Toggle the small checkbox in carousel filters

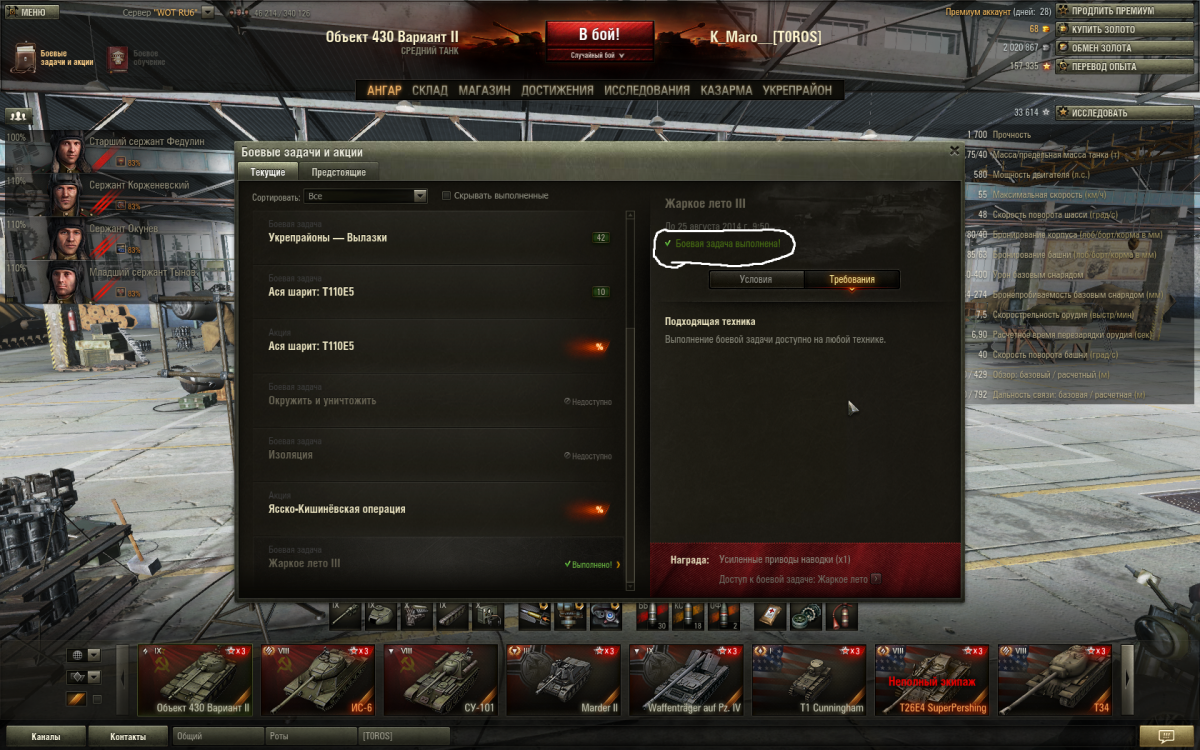pos(97,699)
